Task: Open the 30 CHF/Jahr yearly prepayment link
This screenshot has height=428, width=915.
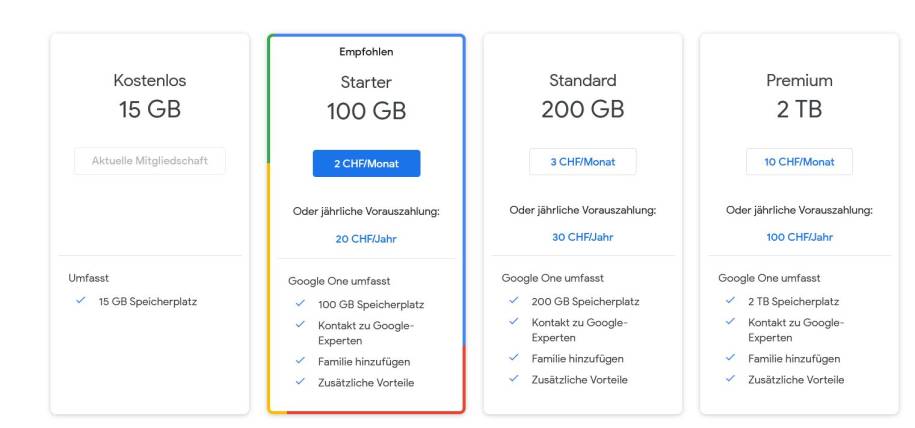Action: tap(582, 237)
